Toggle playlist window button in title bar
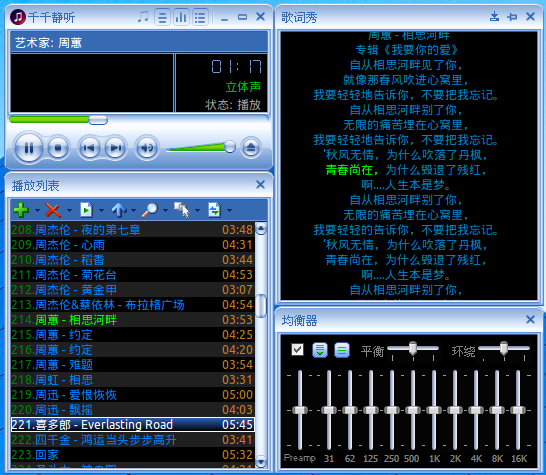The height and width of the screenshot is (475, 546). [x=200, y=17]
